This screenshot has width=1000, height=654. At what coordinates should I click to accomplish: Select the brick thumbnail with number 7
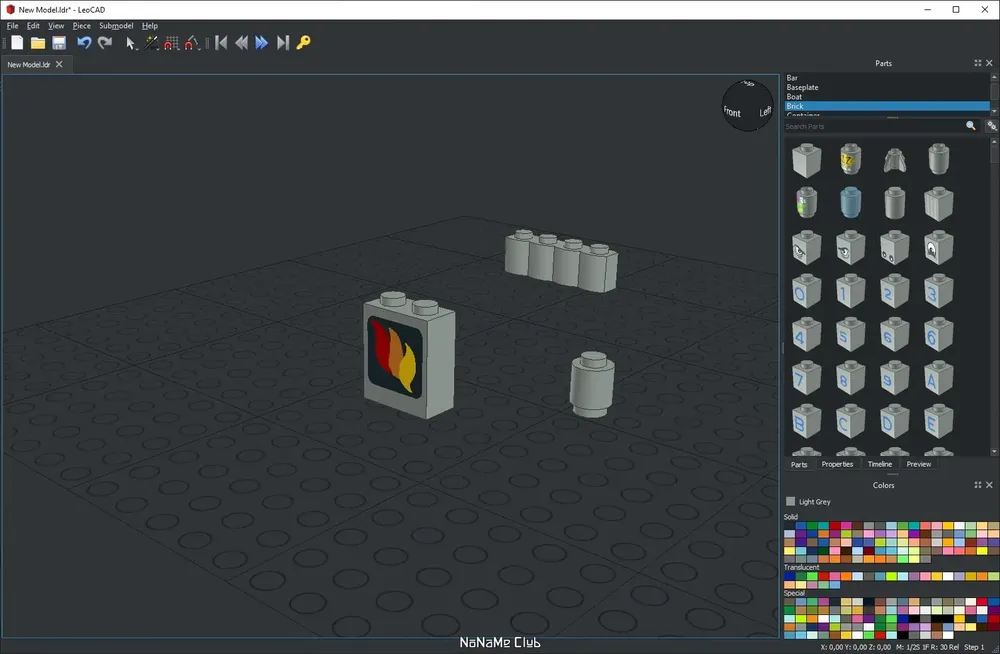pyautogui.click(x=806, y=378)
